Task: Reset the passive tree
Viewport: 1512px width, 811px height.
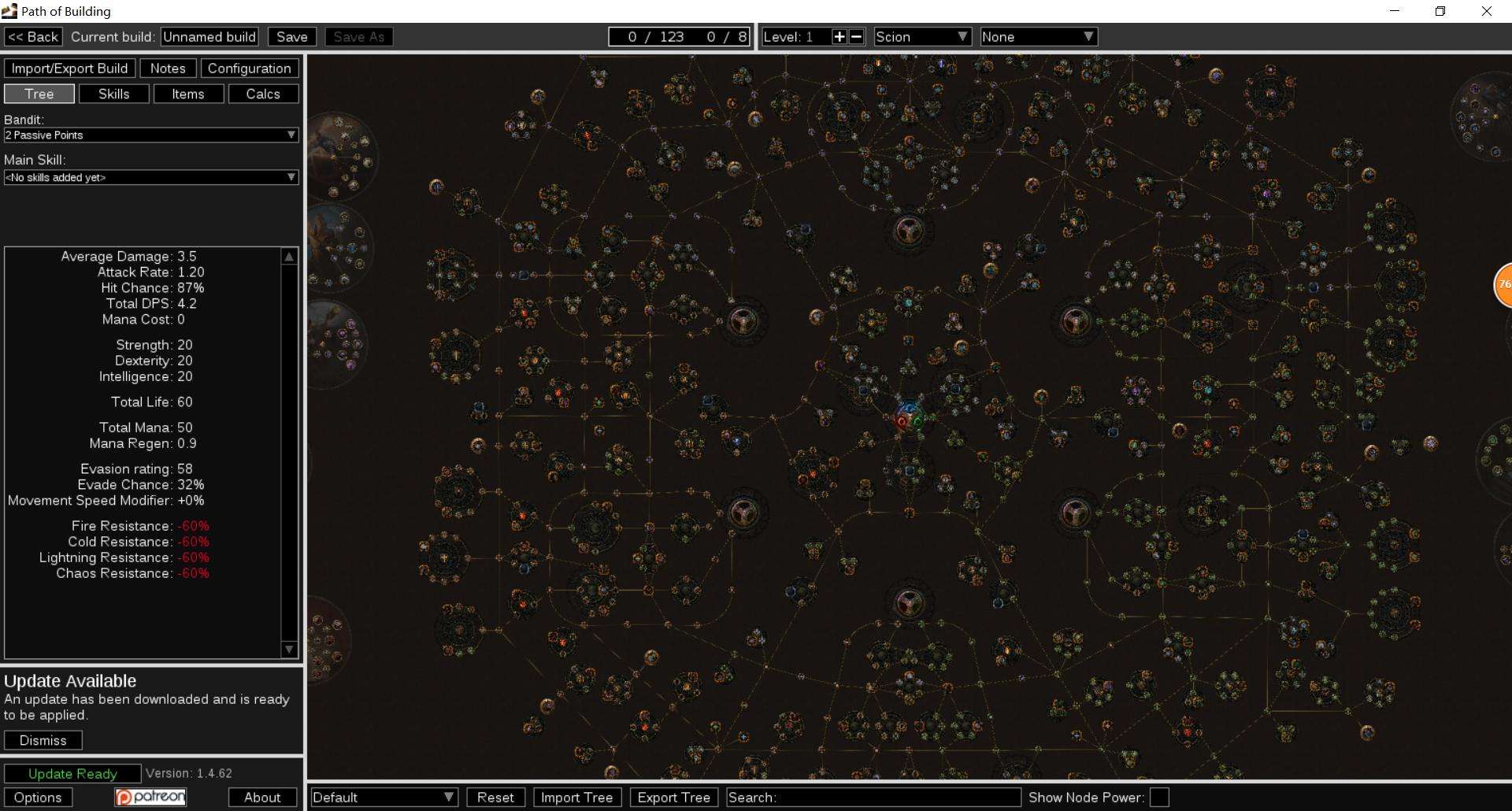Action: point(495,798)
